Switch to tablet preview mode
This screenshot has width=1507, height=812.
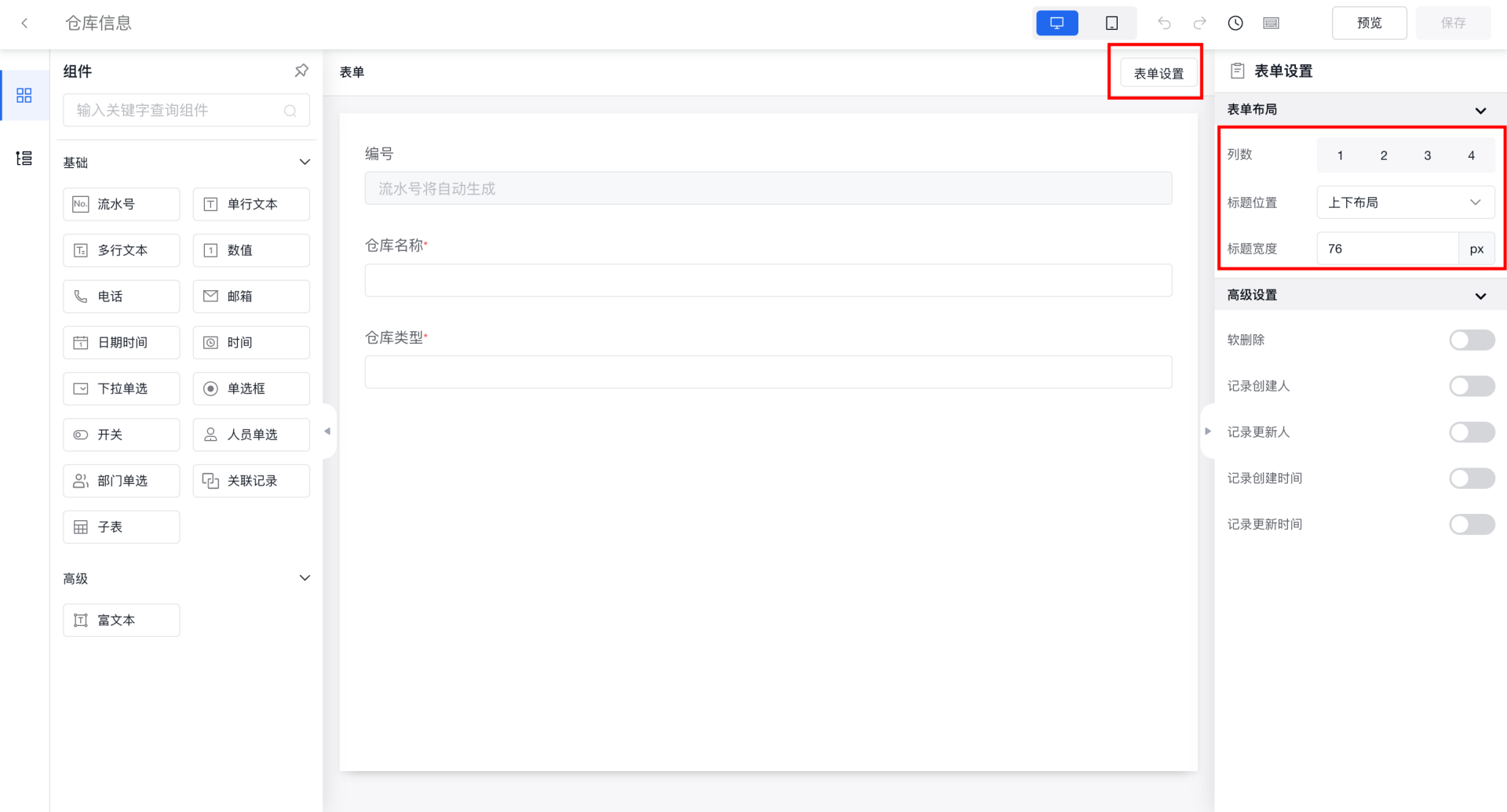1111,24
